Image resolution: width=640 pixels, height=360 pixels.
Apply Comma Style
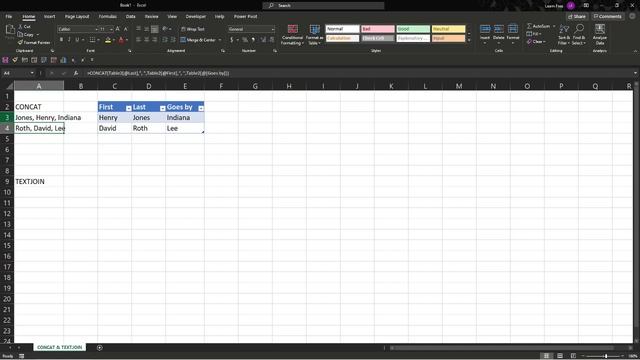coord(253,40)
